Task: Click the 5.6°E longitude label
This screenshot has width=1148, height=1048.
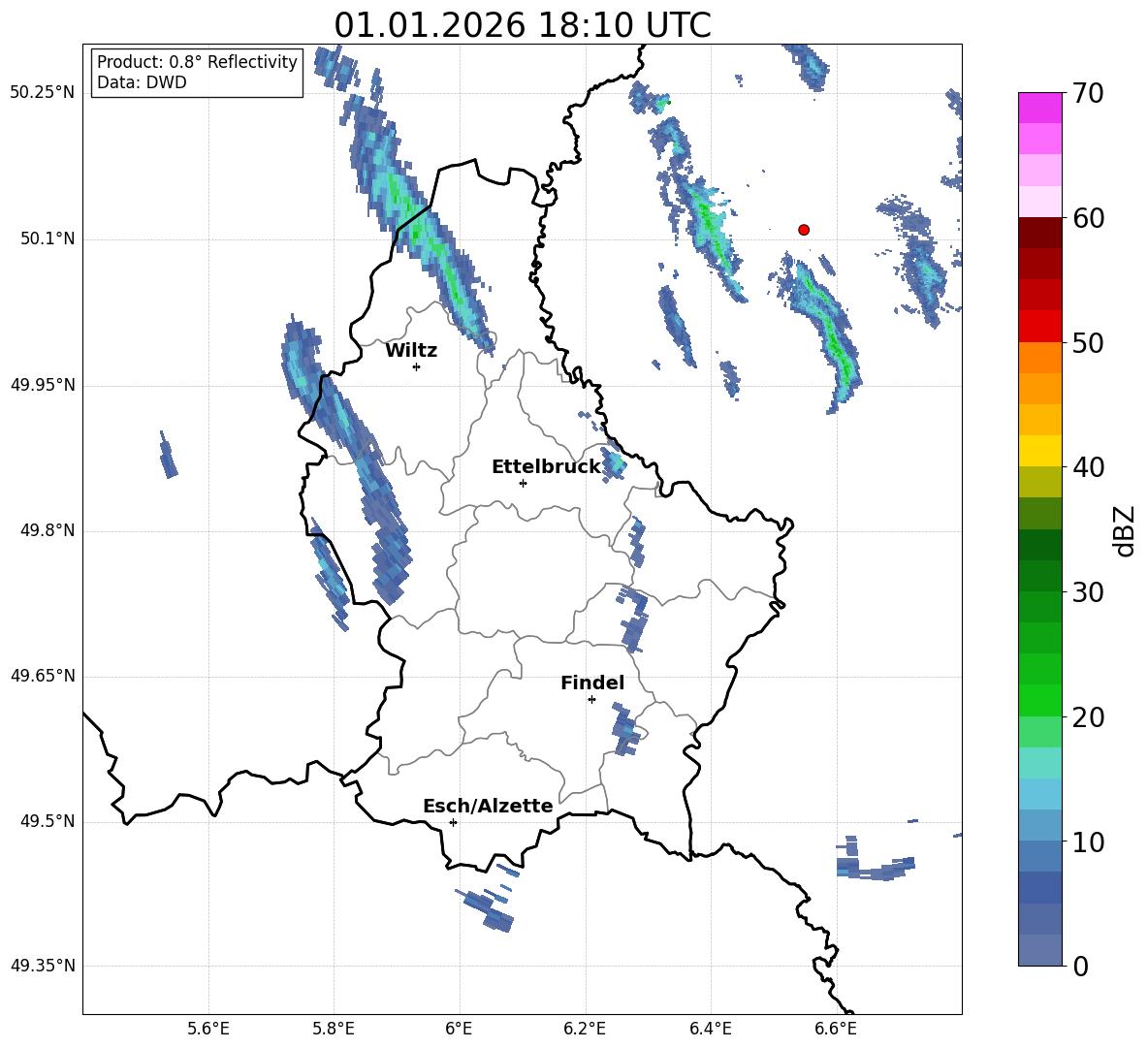Action: click(208, 1029)
